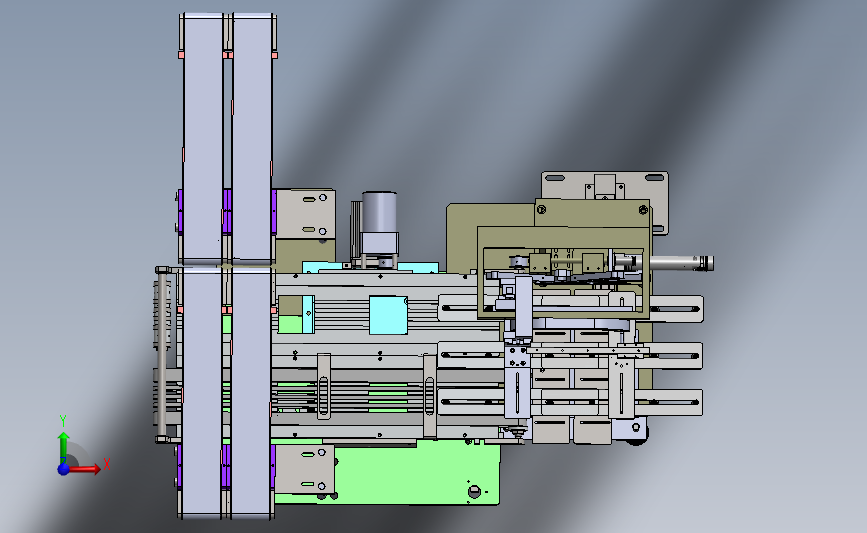Select the beige bracket block on the green plate
The height and width of the screenshot is (533, 867).
pos(305,469)
